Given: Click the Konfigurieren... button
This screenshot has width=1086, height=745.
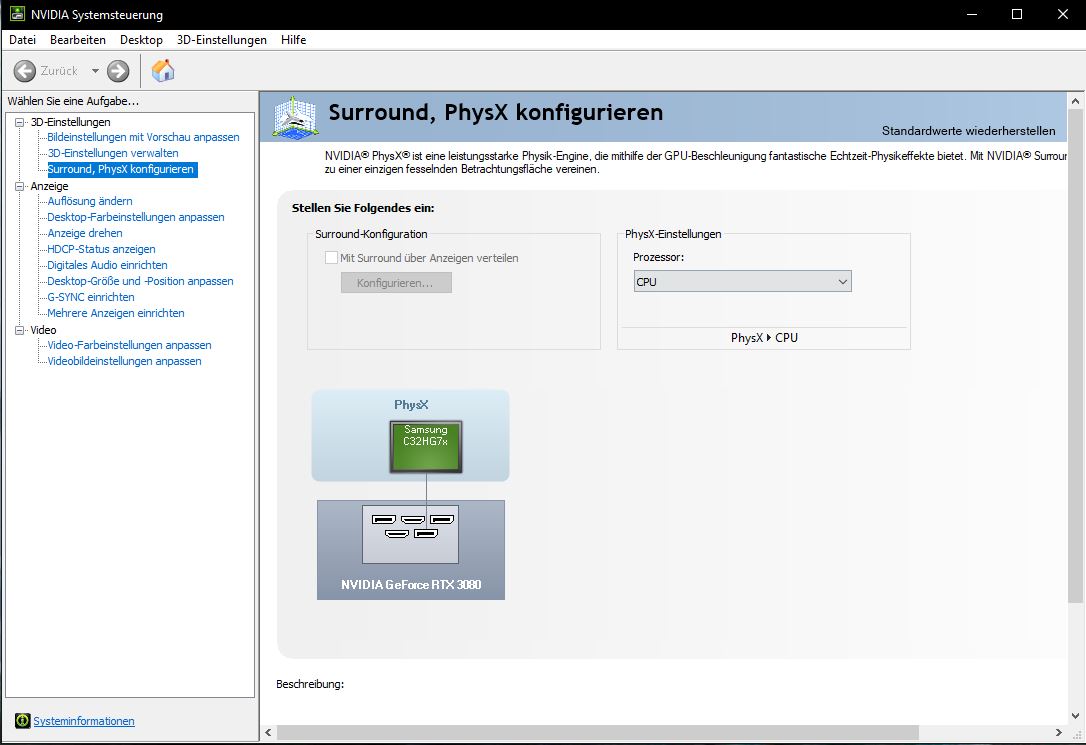Looking at the screenshot, I should [x=396, y=282].
